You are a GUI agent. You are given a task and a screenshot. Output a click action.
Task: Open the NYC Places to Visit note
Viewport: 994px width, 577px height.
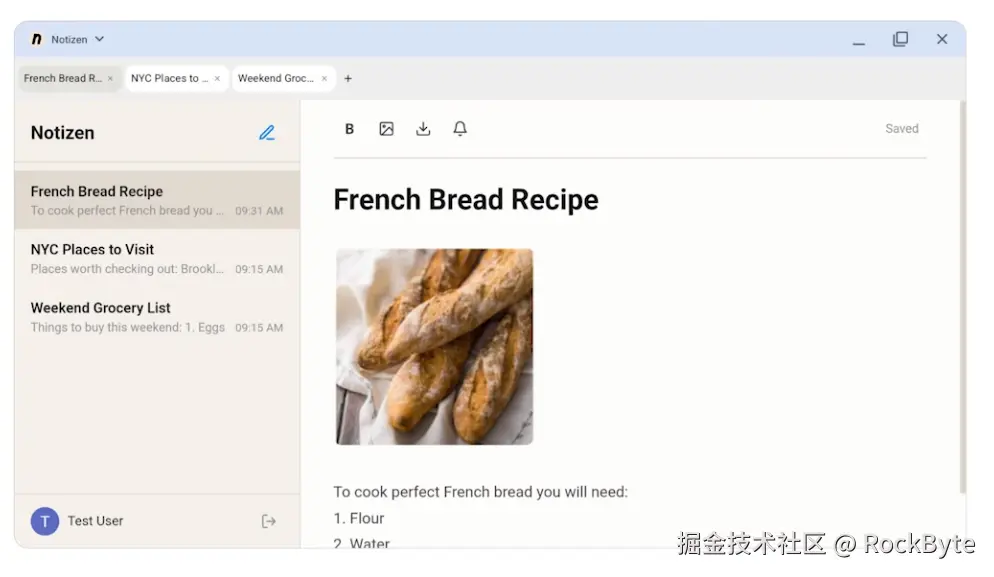(157, 258)
